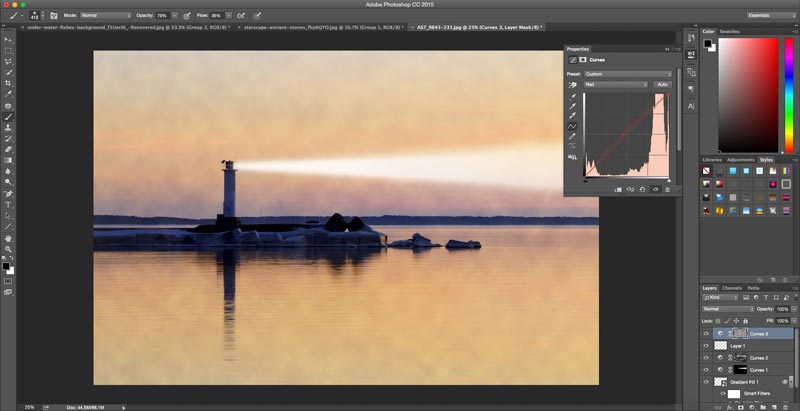This screenshot has height=411, width=800.
Task: Enable airbrush build-up in options bar
Action: (x=241, y=16)
